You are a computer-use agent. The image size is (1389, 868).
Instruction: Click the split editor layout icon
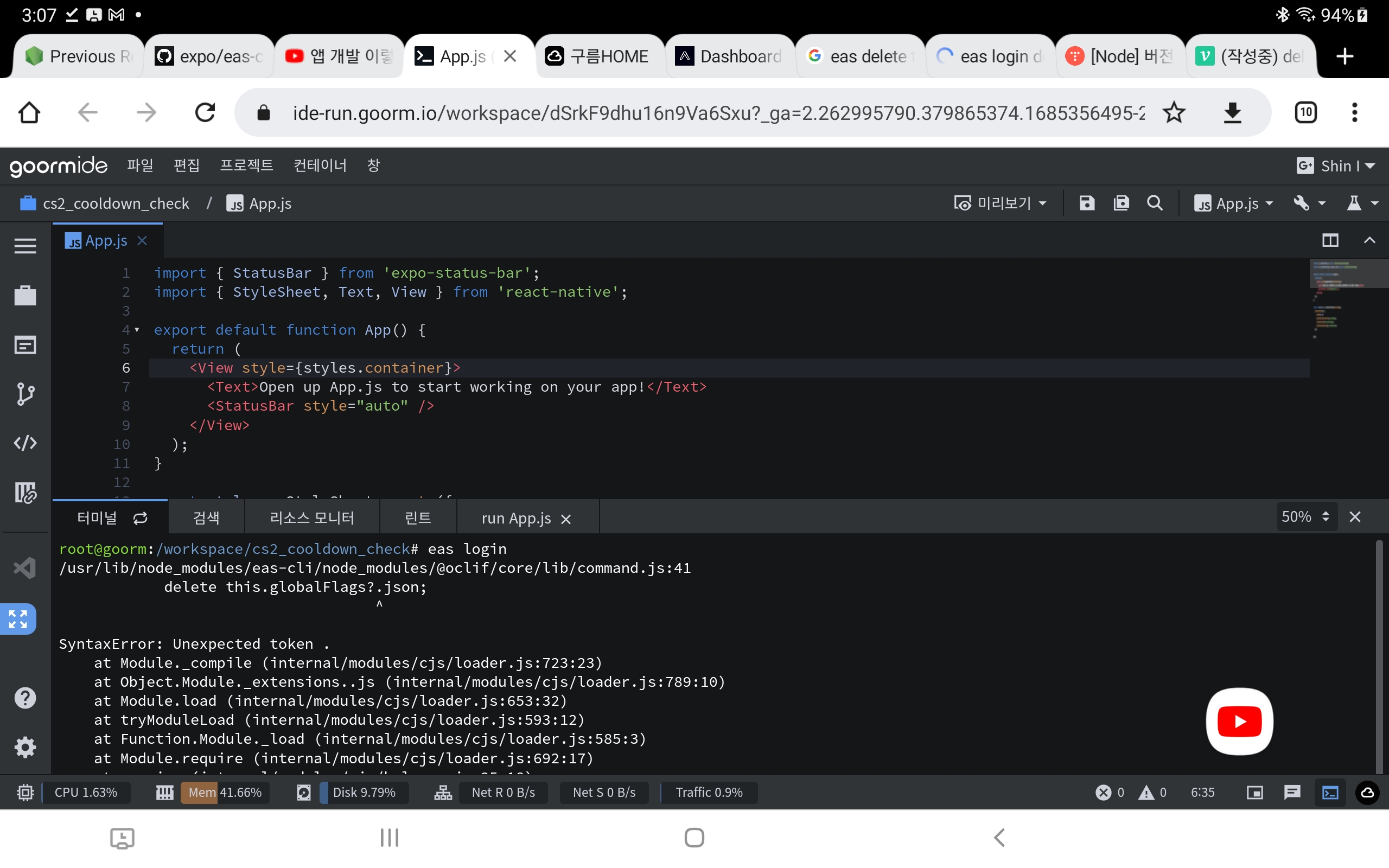1330,240
